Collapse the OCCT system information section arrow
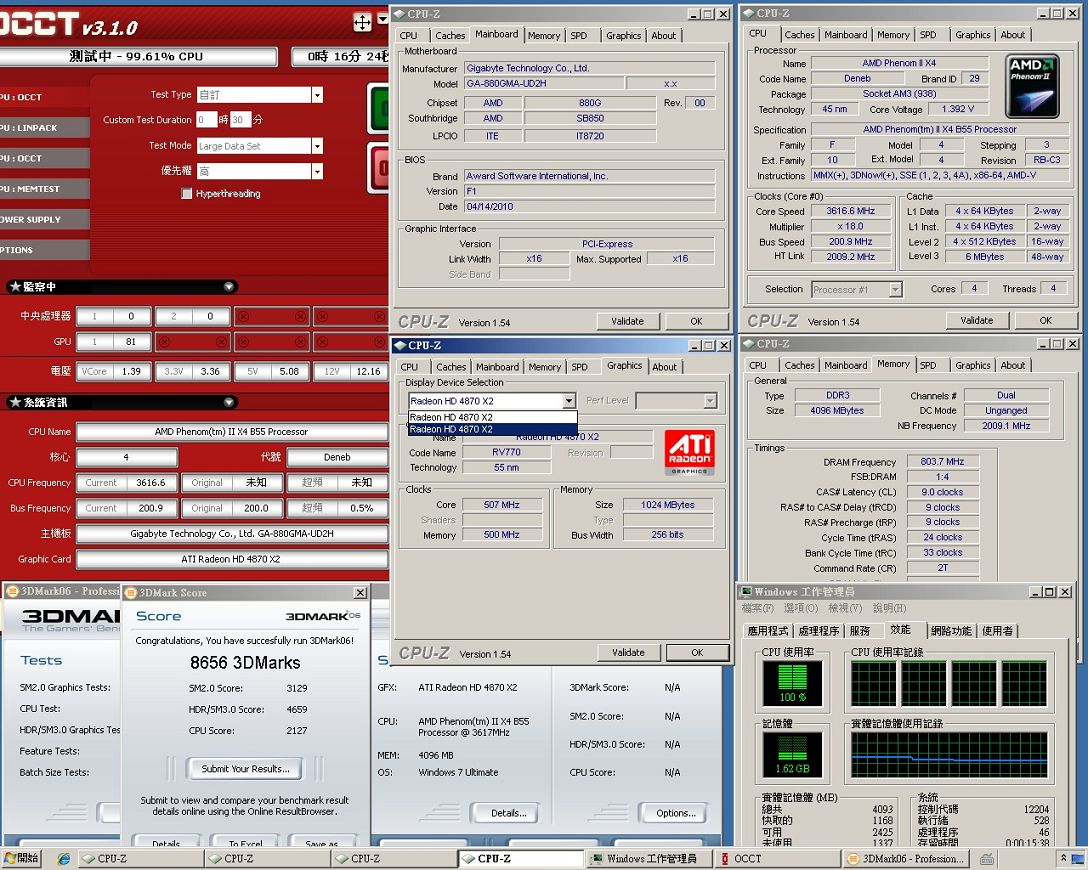 (229, 402)
